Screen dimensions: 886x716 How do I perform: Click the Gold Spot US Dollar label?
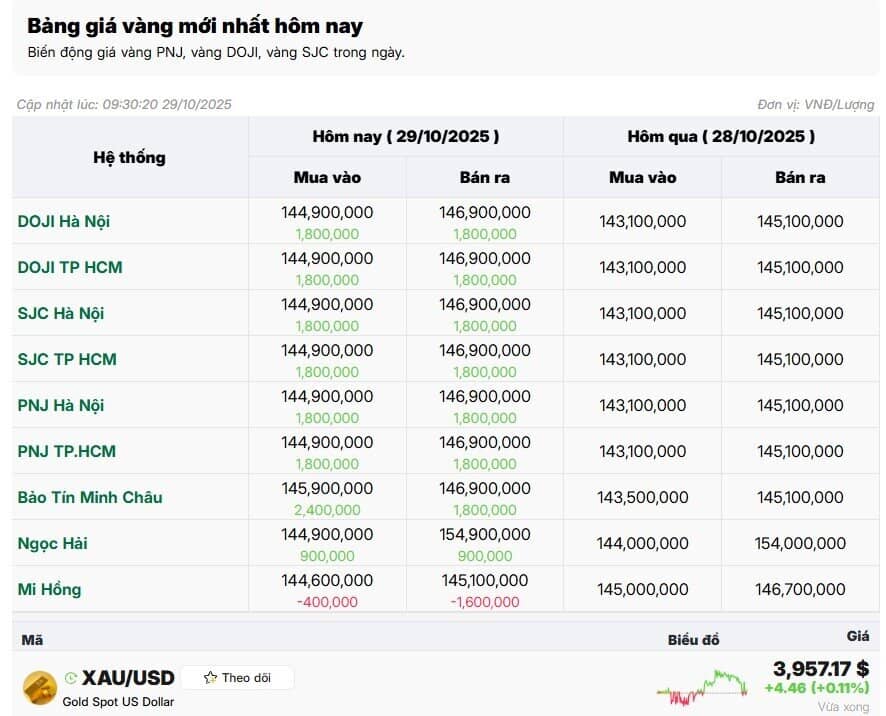click(x=118, y=702)
